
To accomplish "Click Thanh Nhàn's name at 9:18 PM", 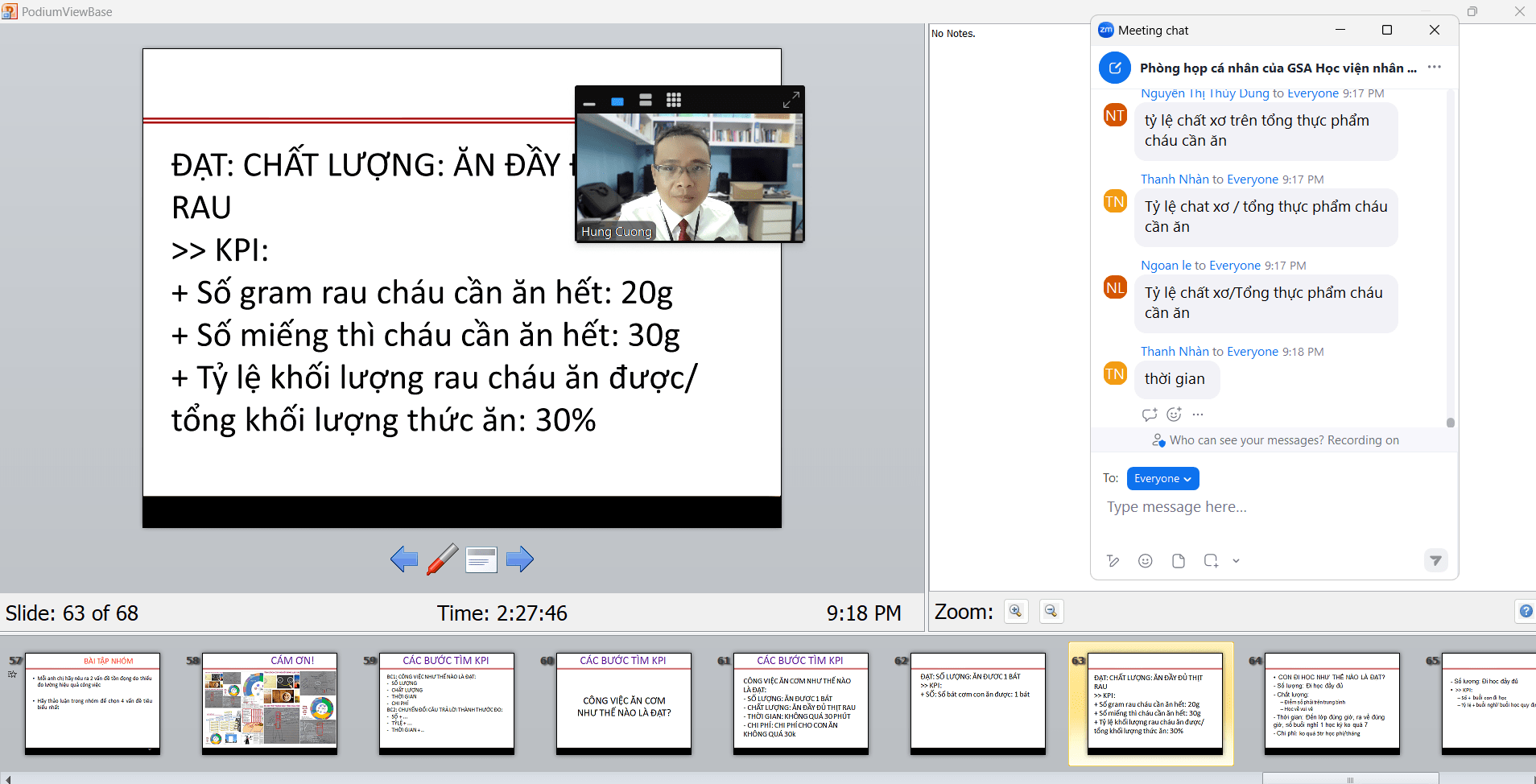I will pos(1175,352).
